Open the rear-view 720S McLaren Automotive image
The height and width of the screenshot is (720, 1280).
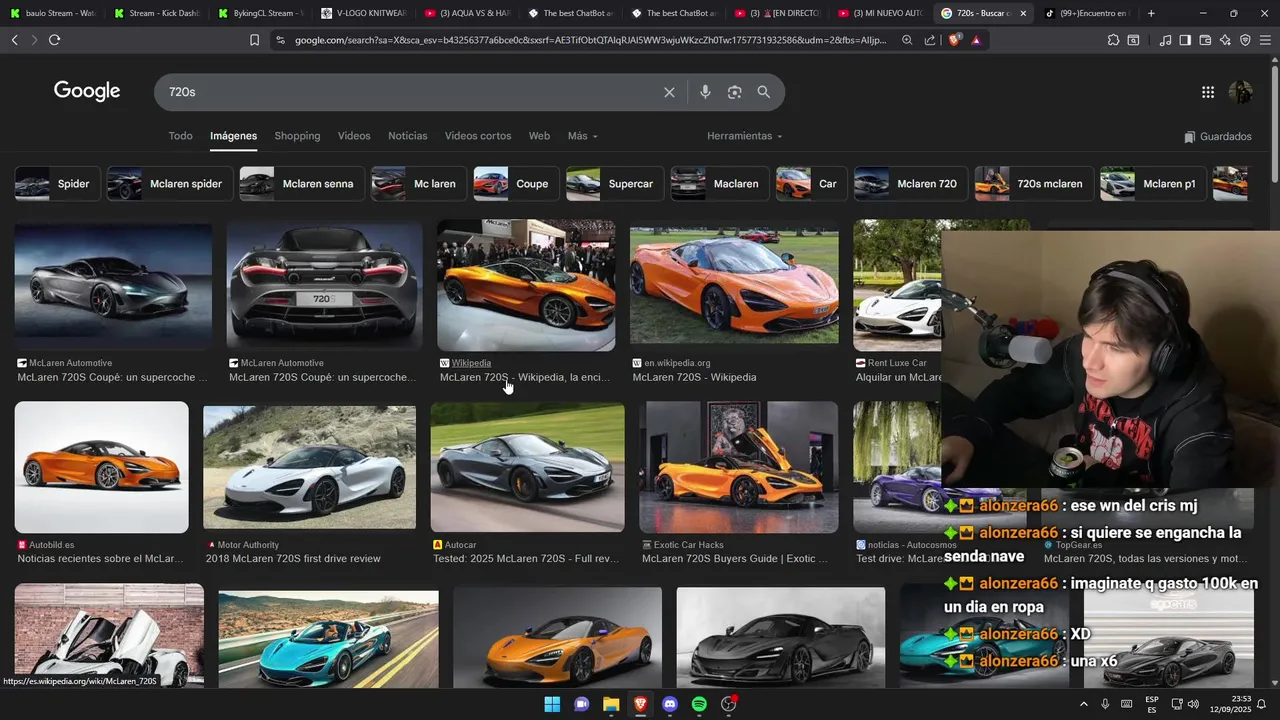[x=325, y=285]
